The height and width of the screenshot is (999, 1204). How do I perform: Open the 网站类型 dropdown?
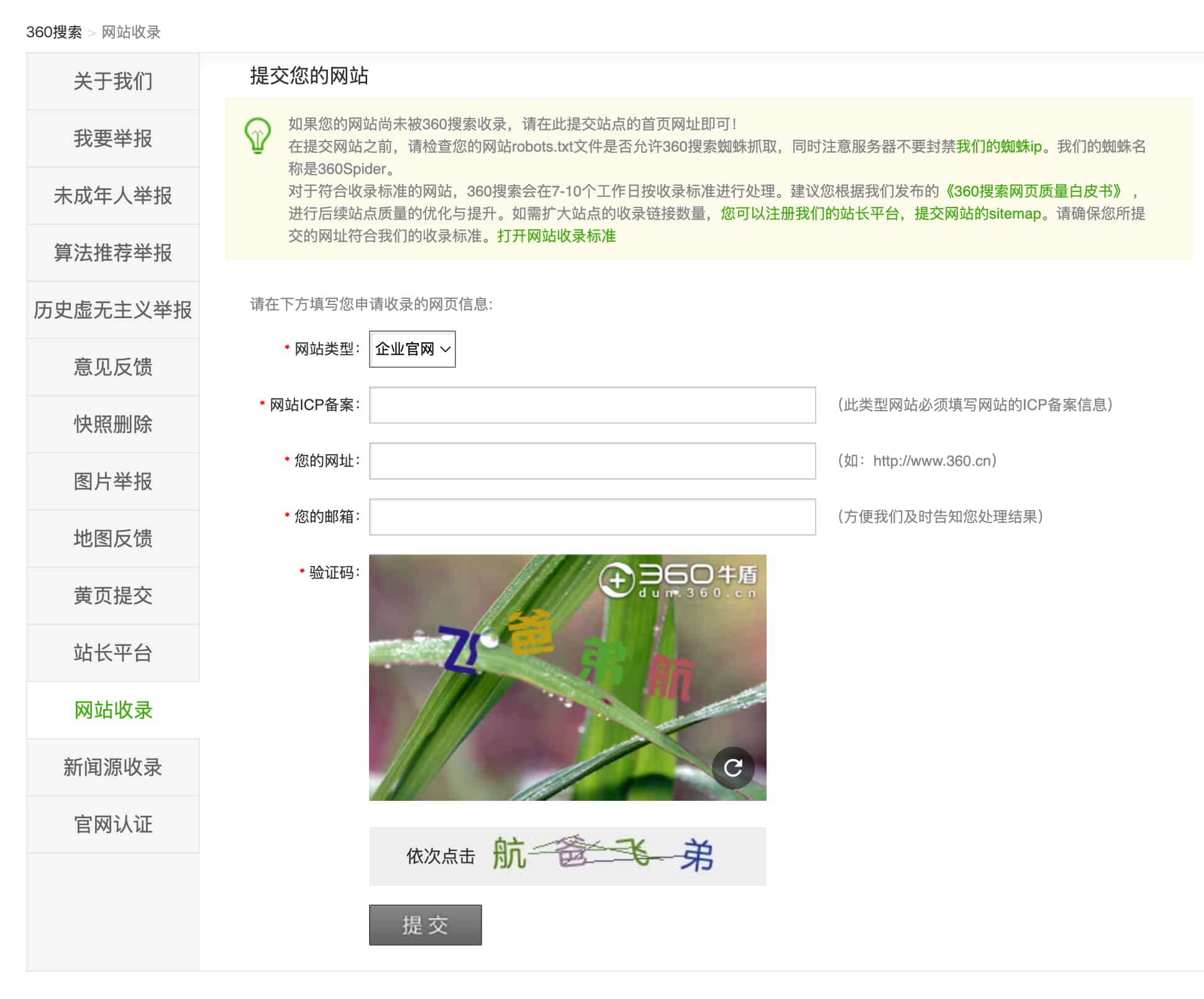(413, 349)
